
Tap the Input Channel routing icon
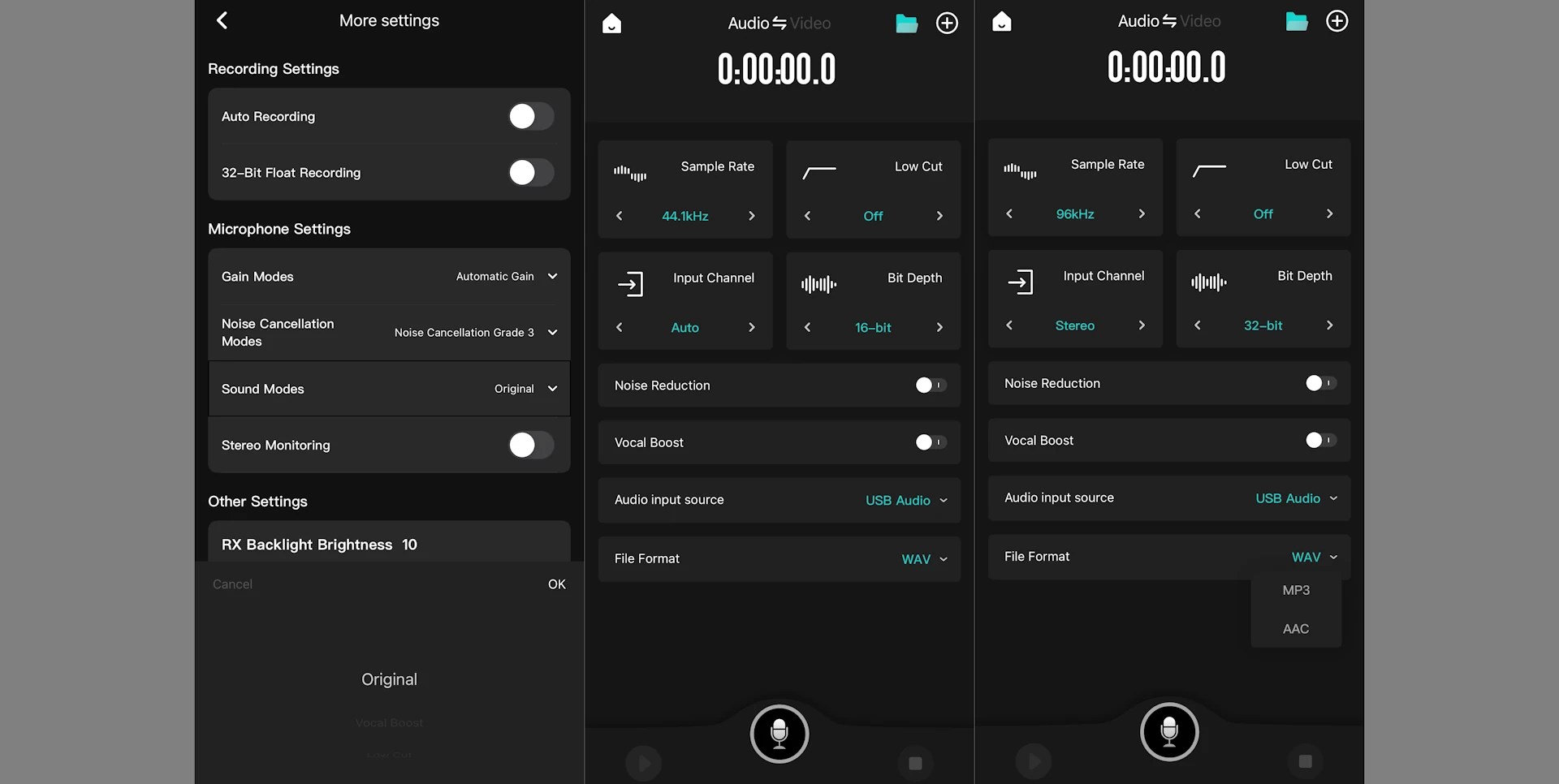point(631,282)
